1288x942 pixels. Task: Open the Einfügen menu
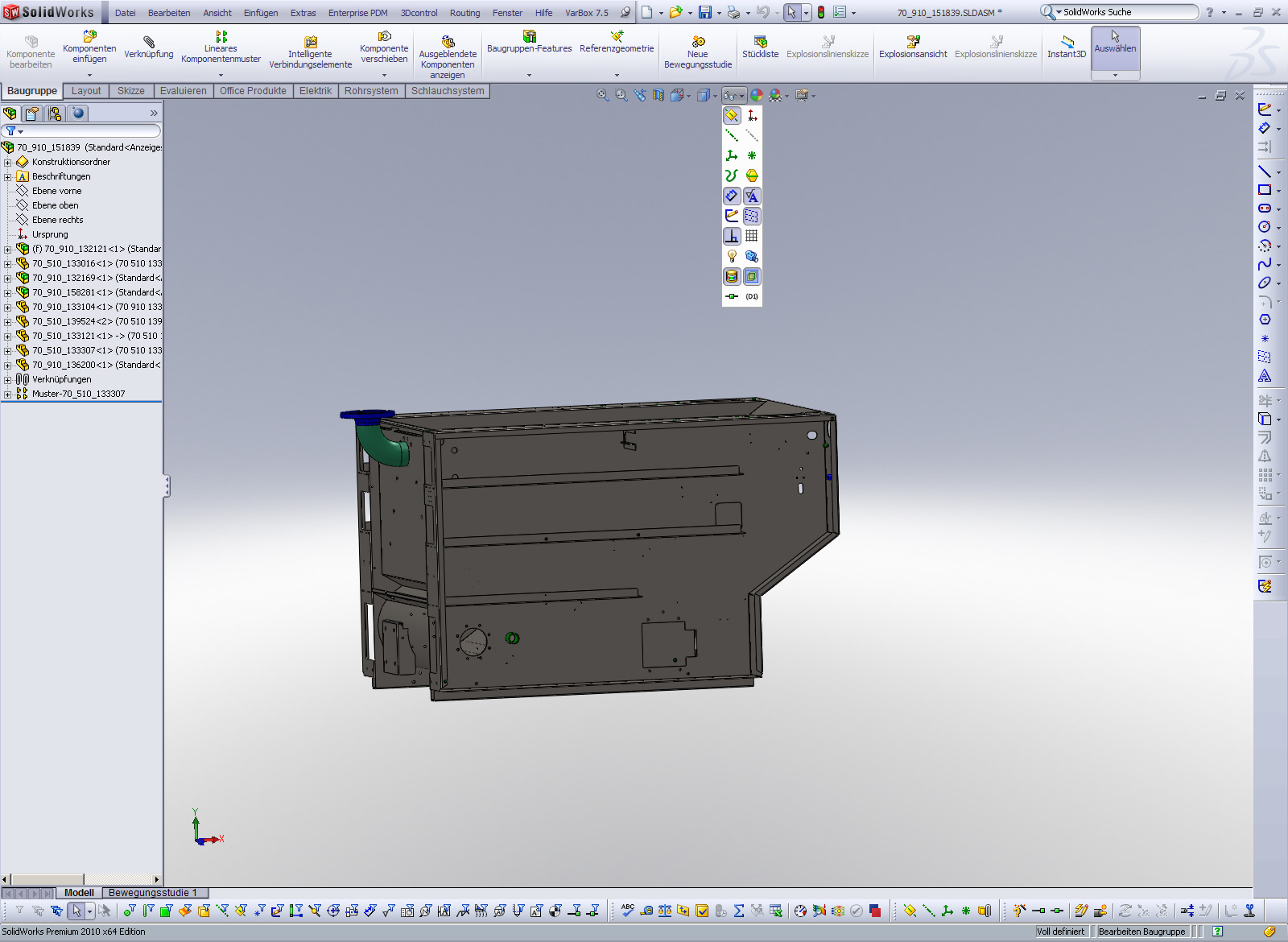tap(261, 13)
